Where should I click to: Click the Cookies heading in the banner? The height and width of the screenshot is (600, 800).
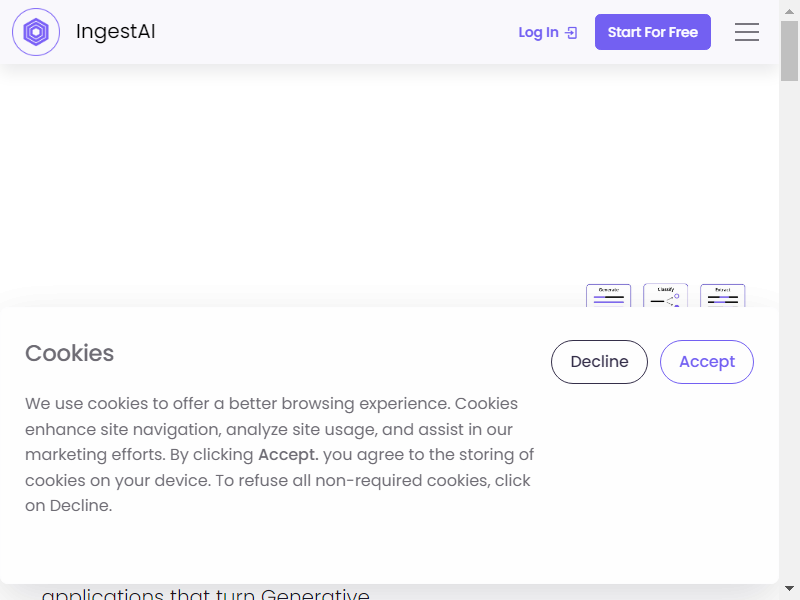tap(69, 353)
